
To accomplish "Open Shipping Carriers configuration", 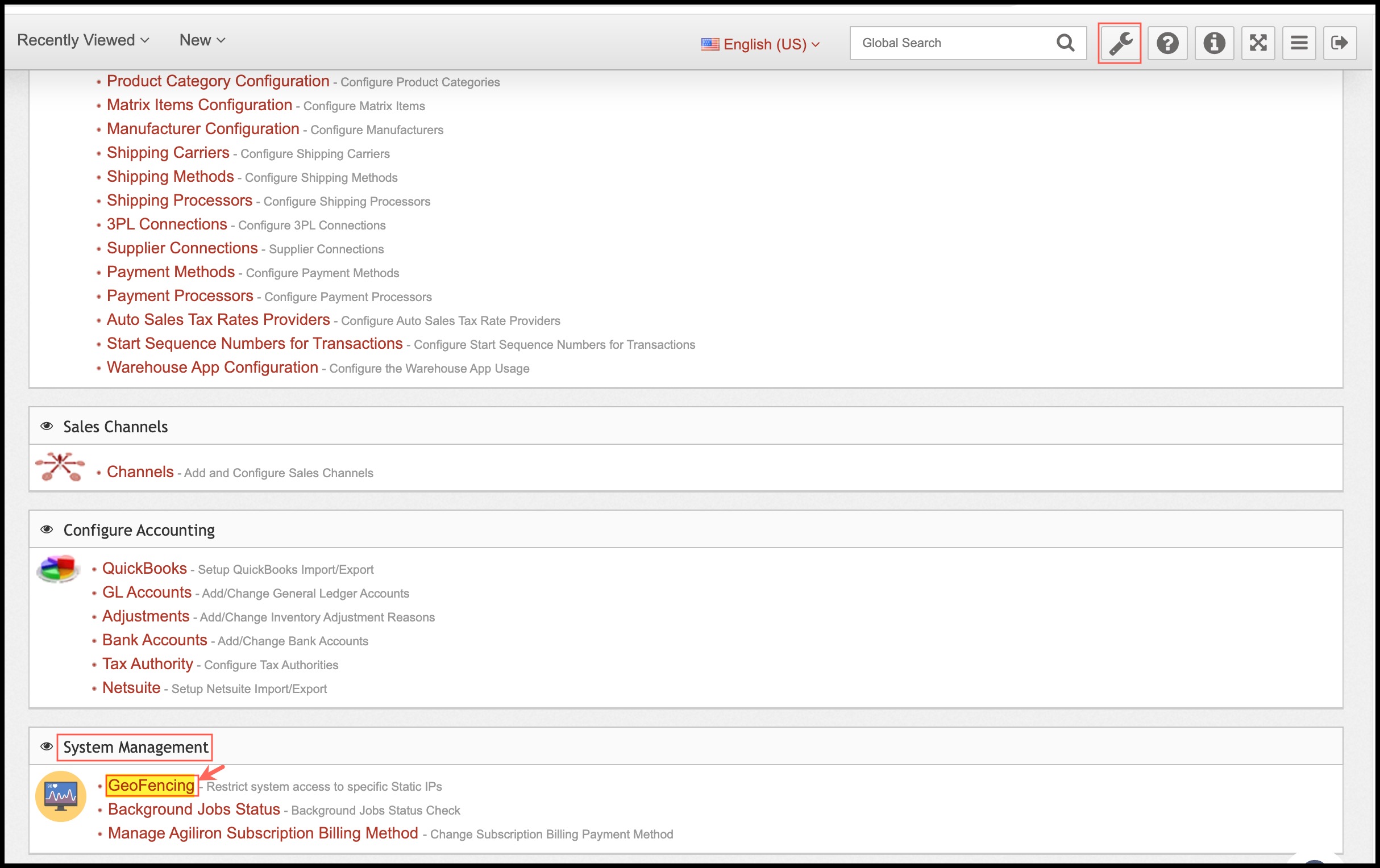I will [168, 152].
